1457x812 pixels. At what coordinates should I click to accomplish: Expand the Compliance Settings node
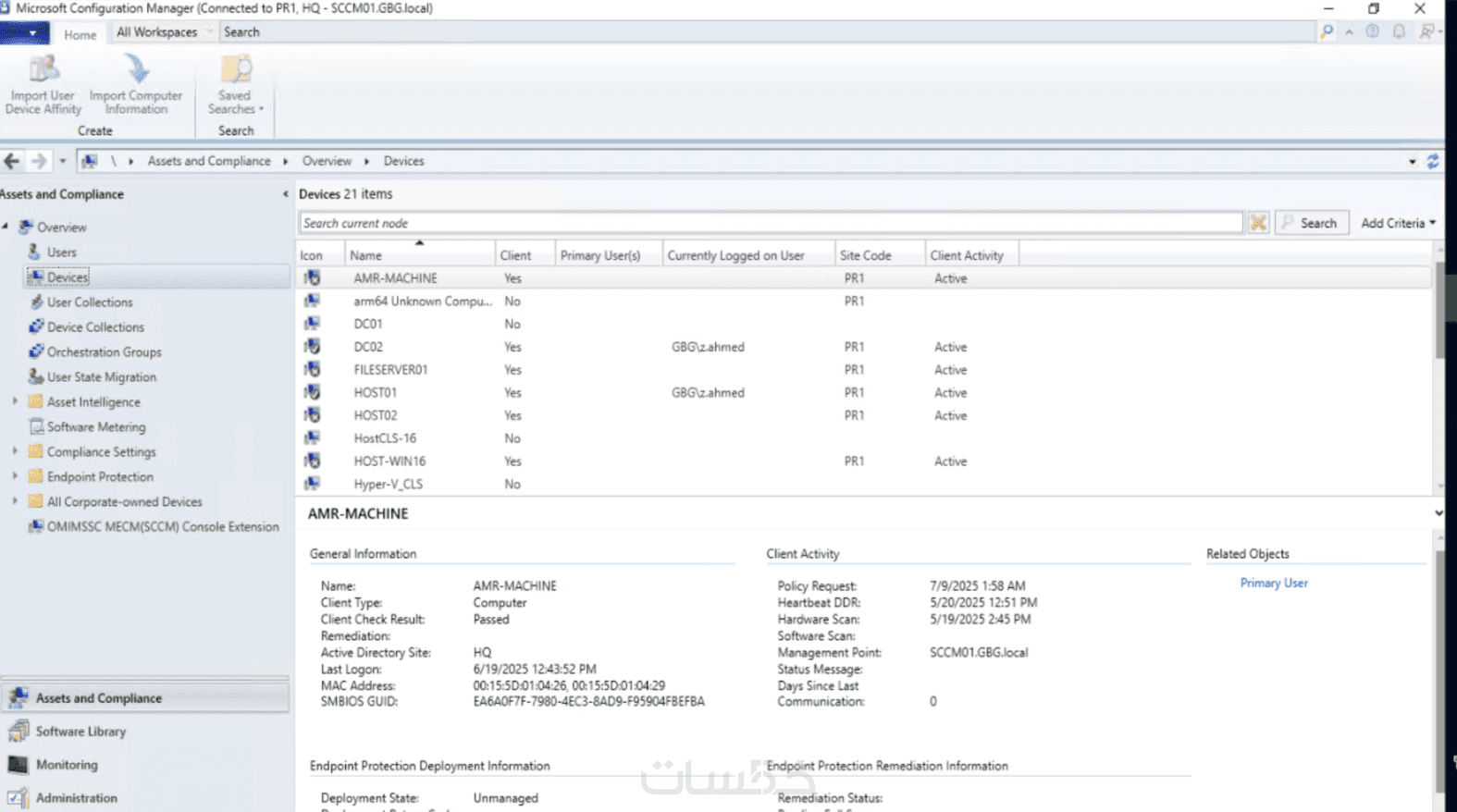pyautogui.click(x=15, y=451)
